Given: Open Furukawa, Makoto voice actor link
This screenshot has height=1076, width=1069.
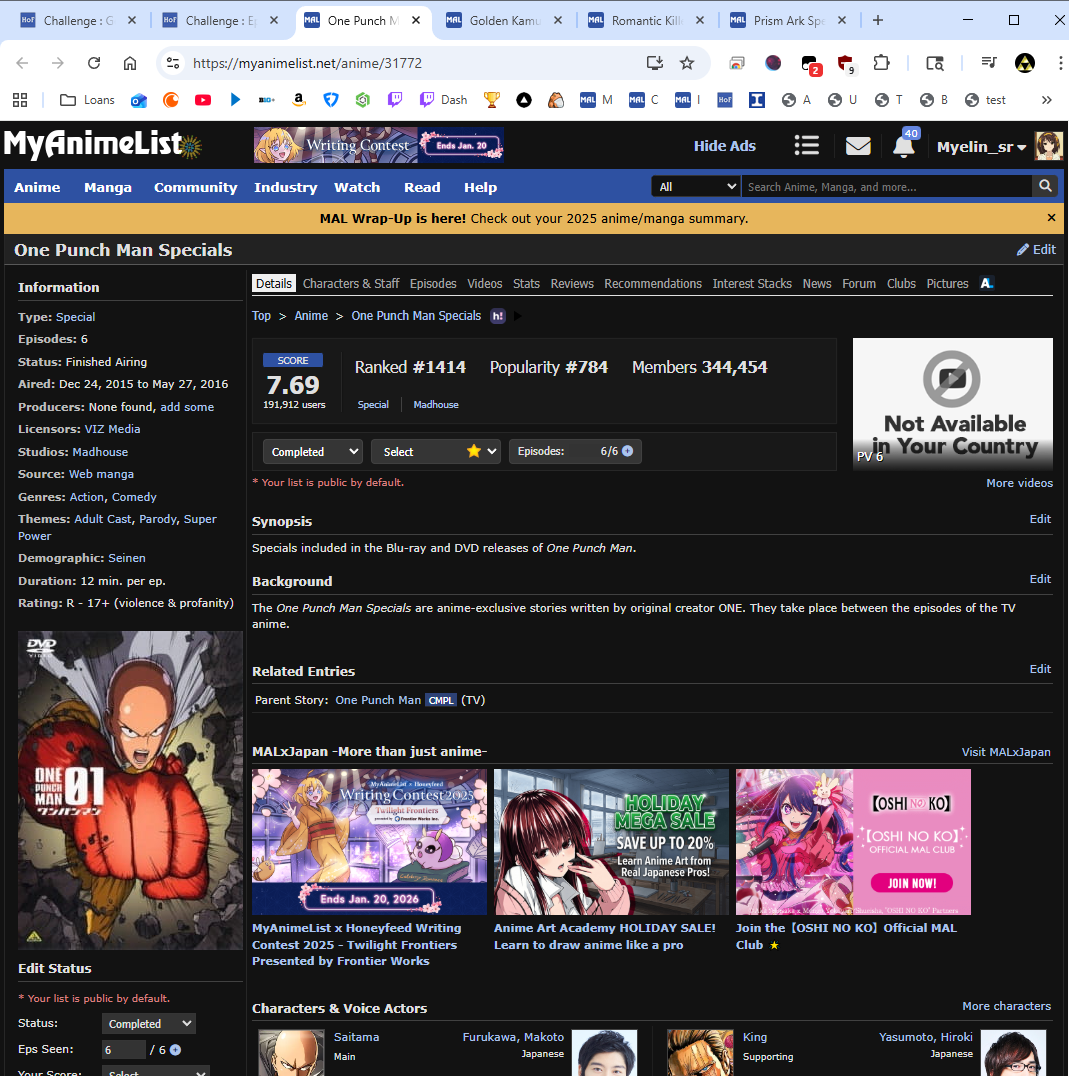Looking at the screenshot, I should (x=513, y=1037).
